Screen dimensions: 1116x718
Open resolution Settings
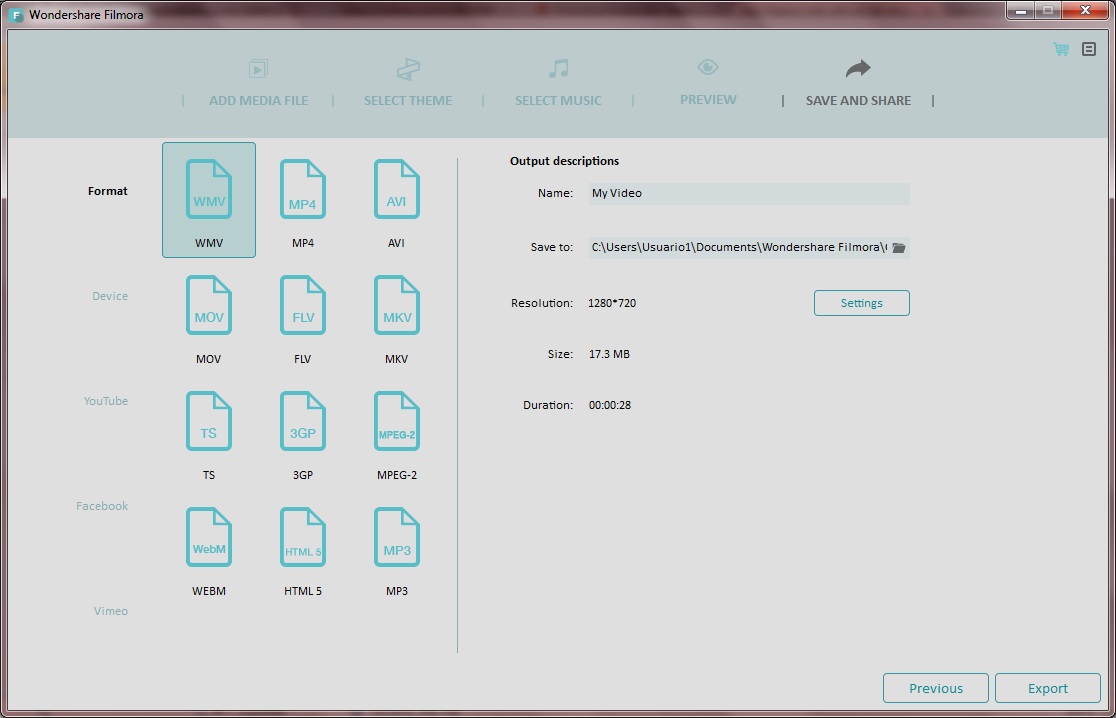pyautogui.click(x=861, y=302)
